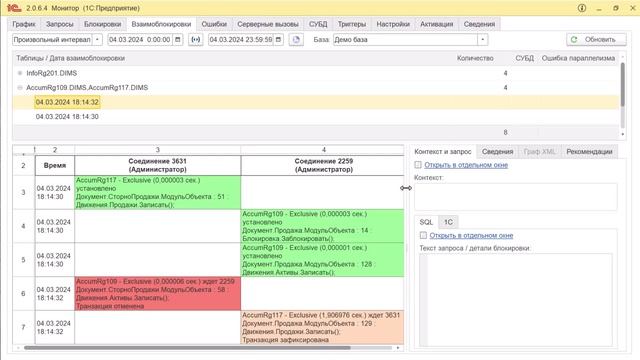Click the AccumRg109 Exclusive (0,000001 сек.) cell
Screen dimensions: 640x360
click(x=322, y=260)
